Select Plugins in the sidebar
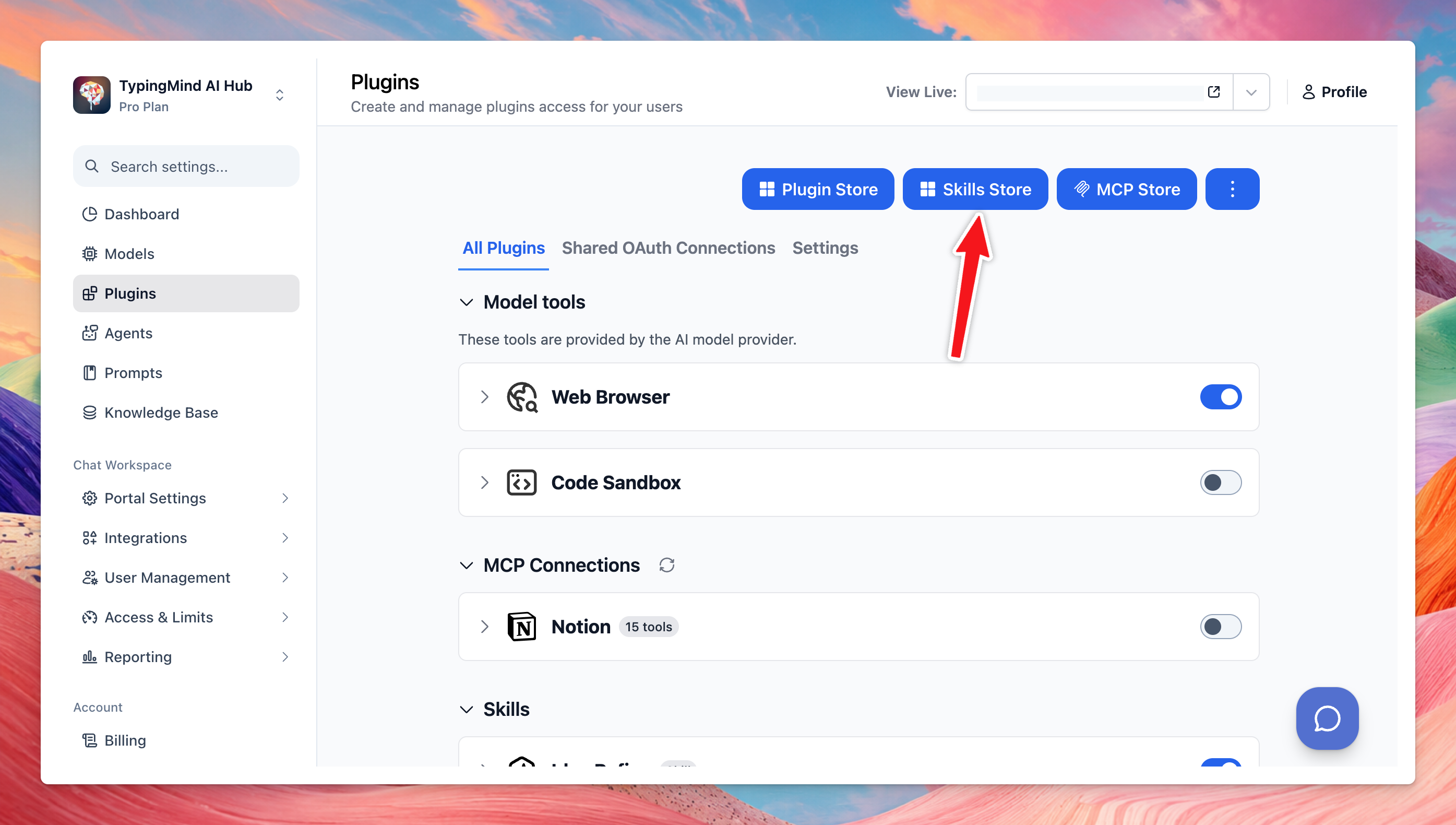The width and height of the screenshot is (1456, 825). point(186,293)
